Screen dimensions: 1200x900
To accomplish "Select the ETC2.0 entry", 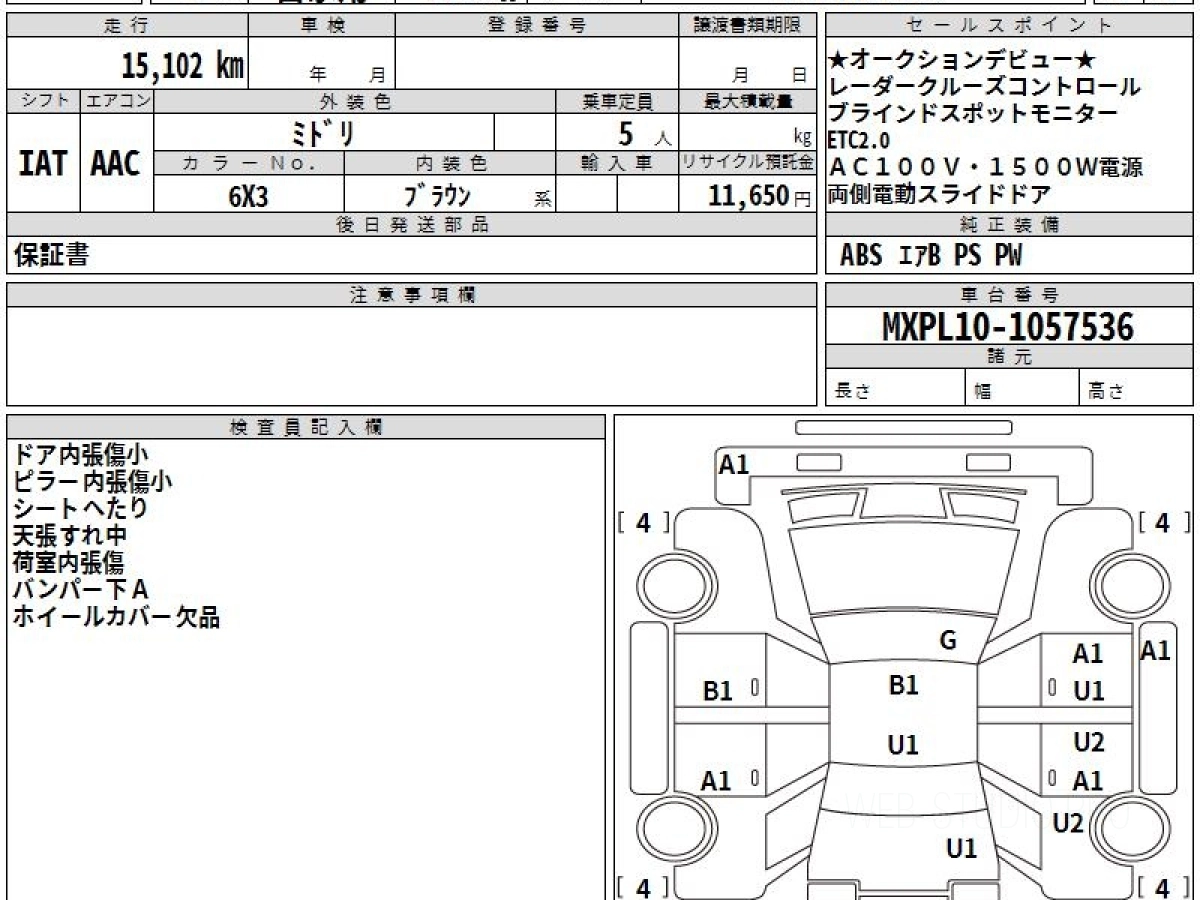I will 858,139.
